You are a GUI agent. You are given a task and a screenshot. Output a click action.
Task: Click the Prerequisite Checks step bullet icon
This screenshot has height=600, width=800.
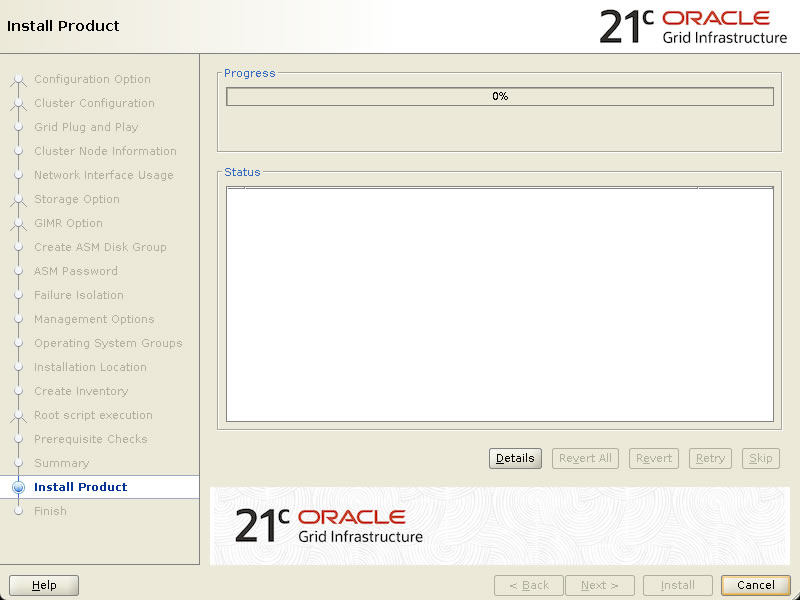click(x=18, y=439)
